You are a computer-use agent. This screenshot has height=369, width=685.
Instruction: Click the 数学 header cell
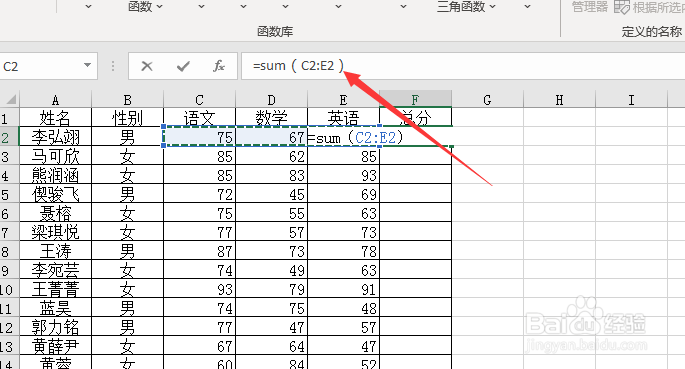(271, 118)
